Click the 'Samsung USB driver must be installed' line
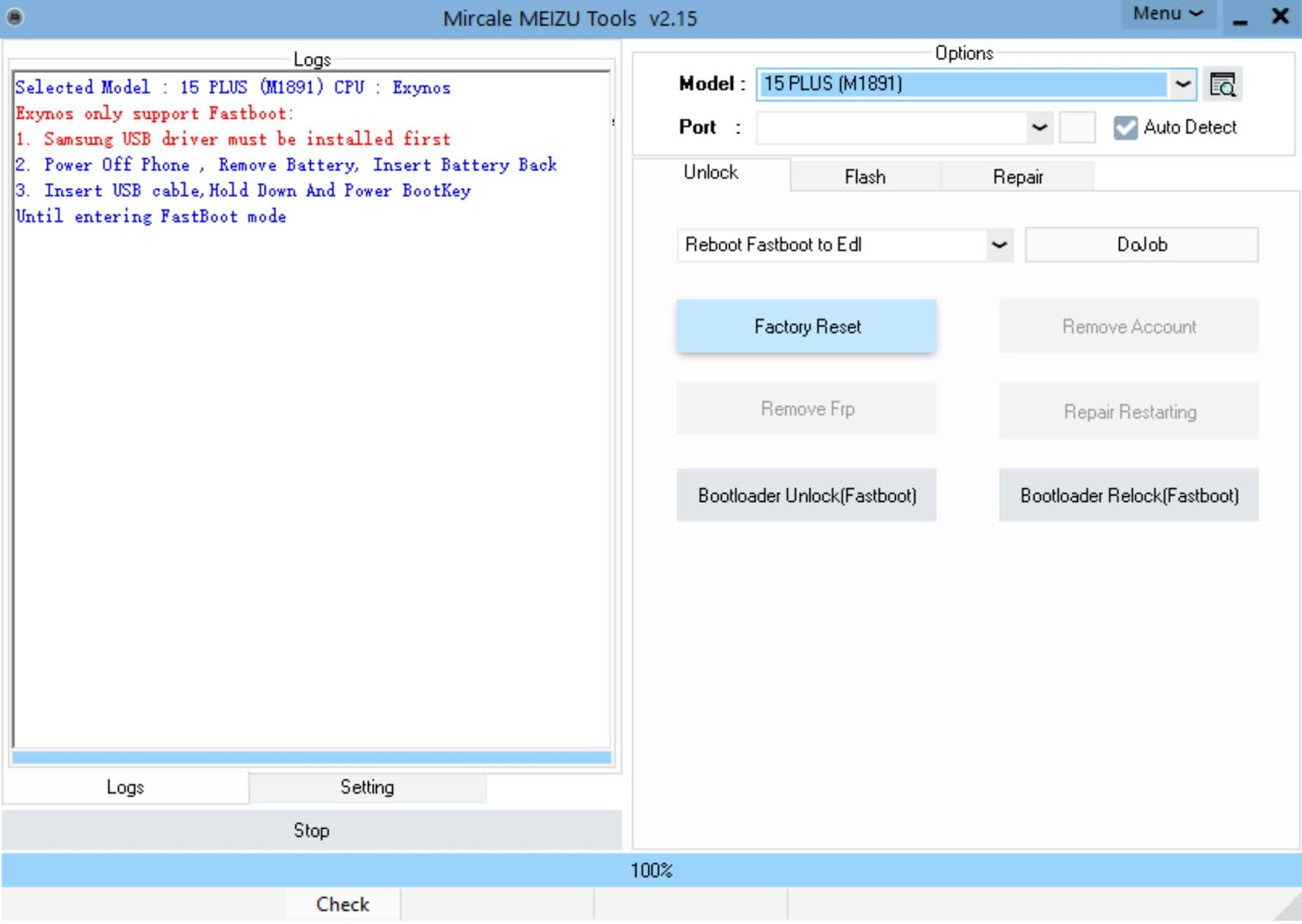 coord(233,139)
